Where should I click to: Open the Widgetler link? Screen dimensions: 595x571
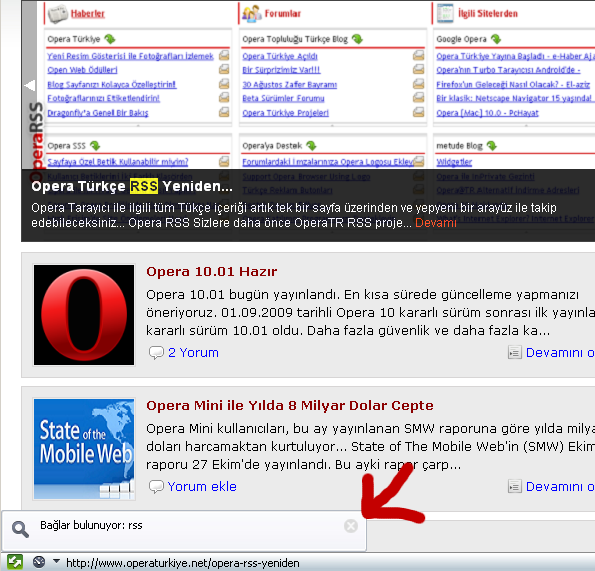pos(454,162)
